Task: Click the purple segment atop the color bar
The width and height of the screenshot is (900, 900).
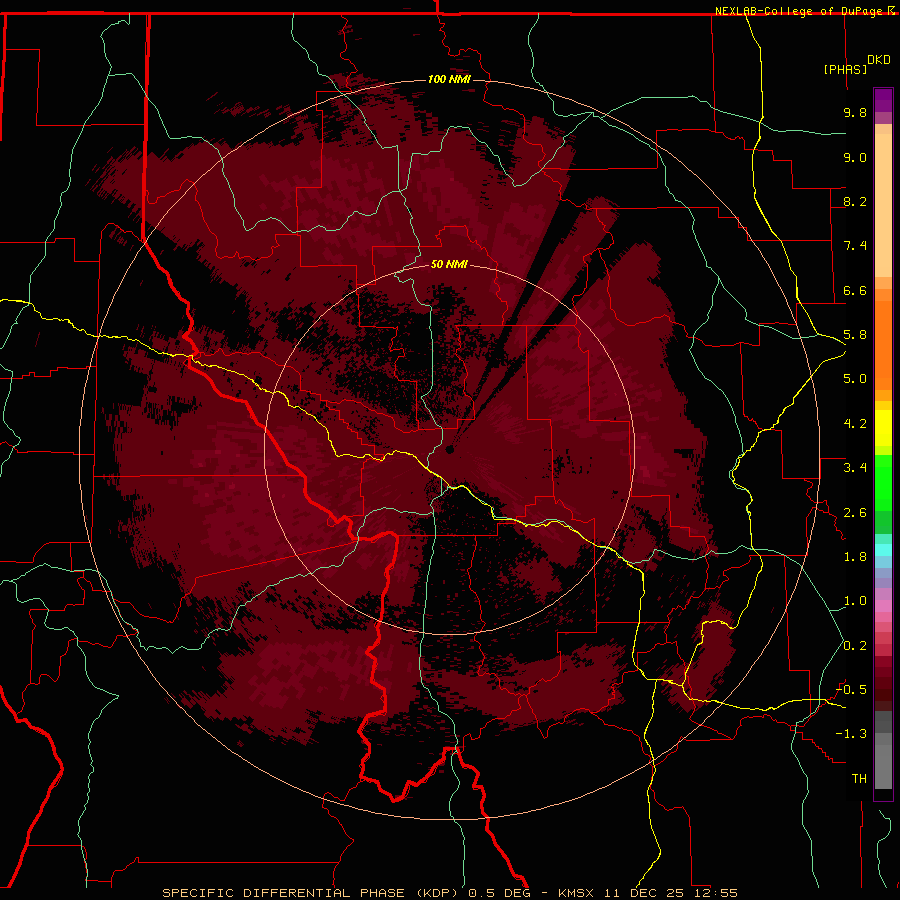Action: pyautogui.click(x=883, y=100)
